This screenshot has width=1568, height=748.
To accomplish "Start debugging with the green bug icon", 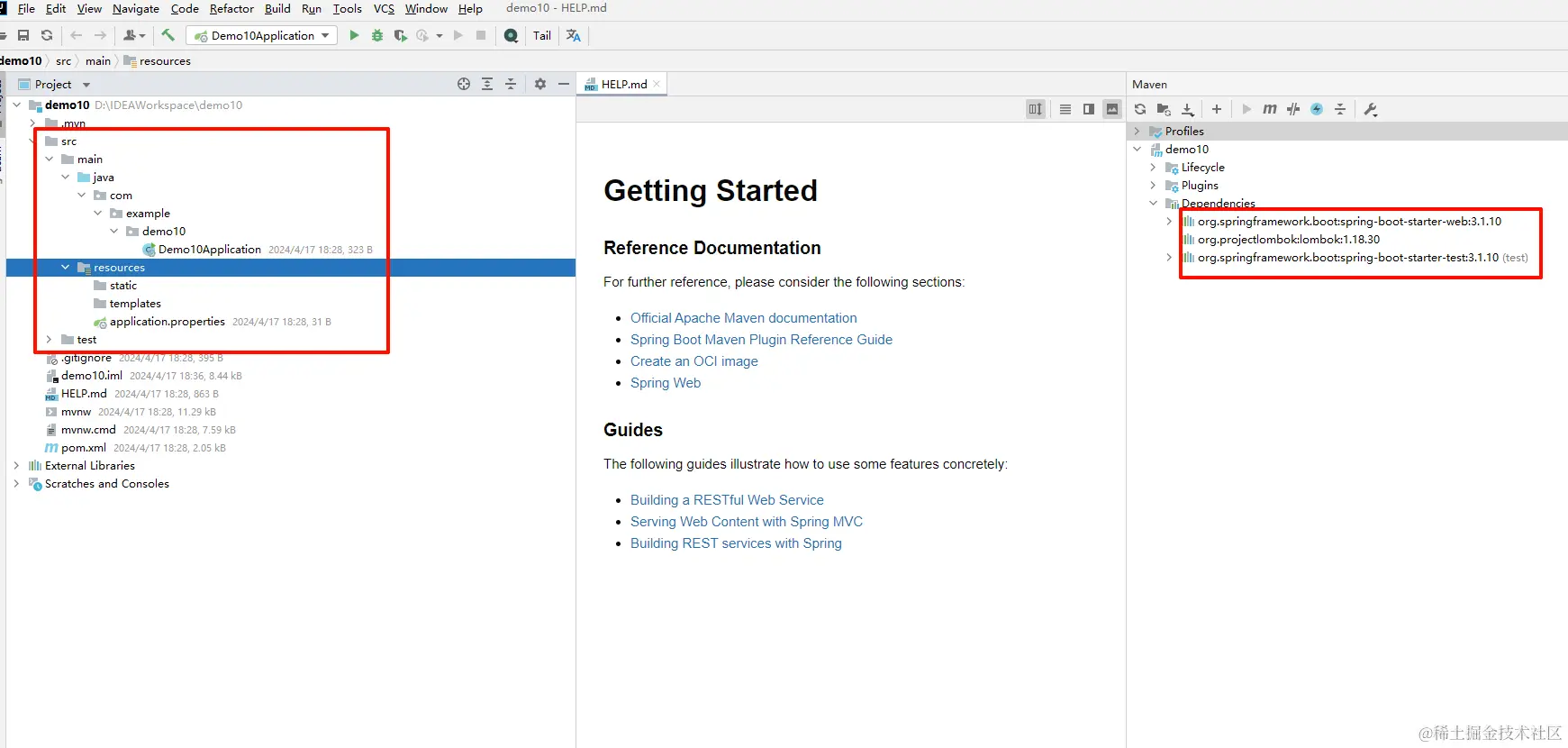I will point(377,35).
